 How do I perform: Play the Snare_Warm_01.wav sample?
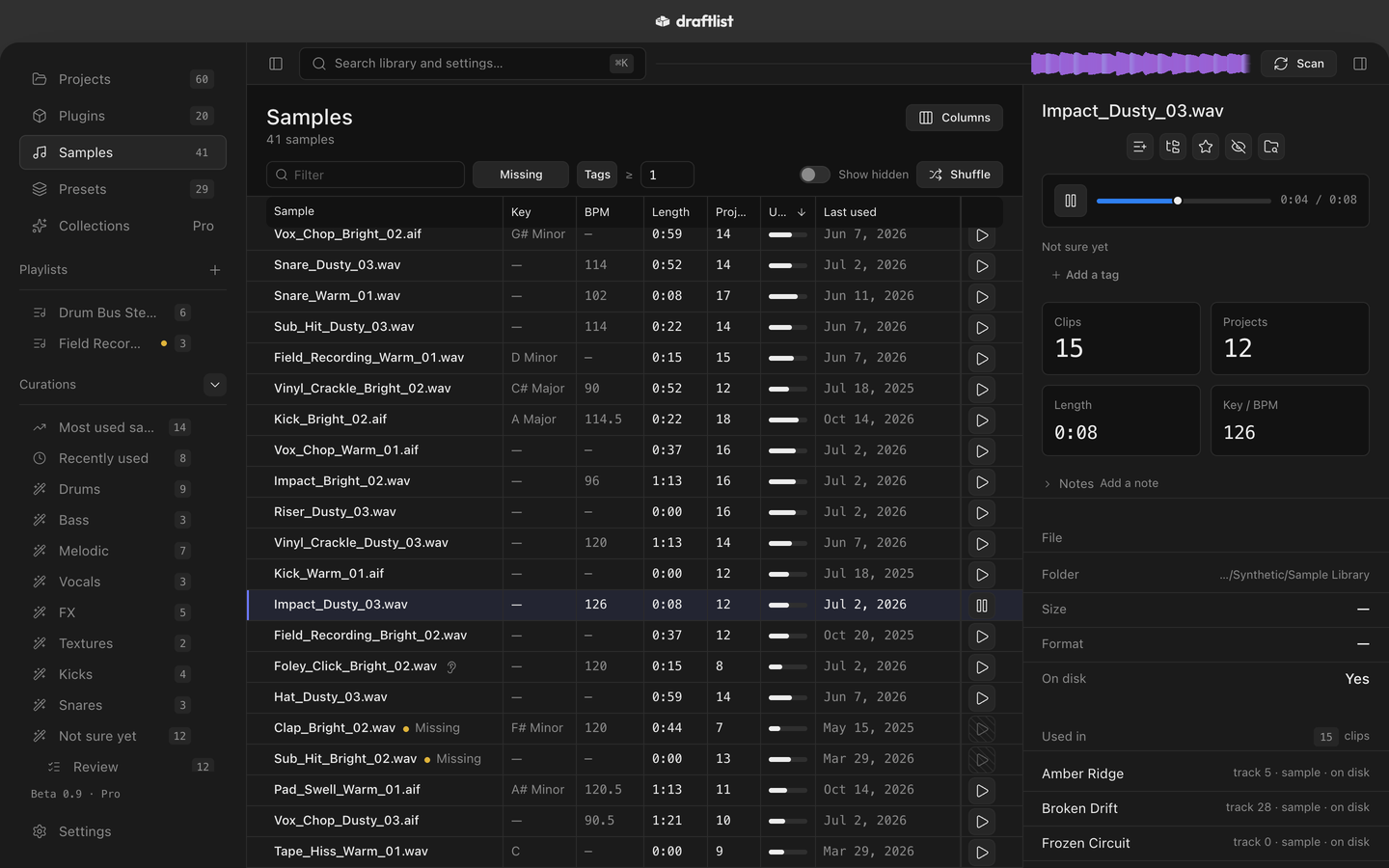point(982,297)
